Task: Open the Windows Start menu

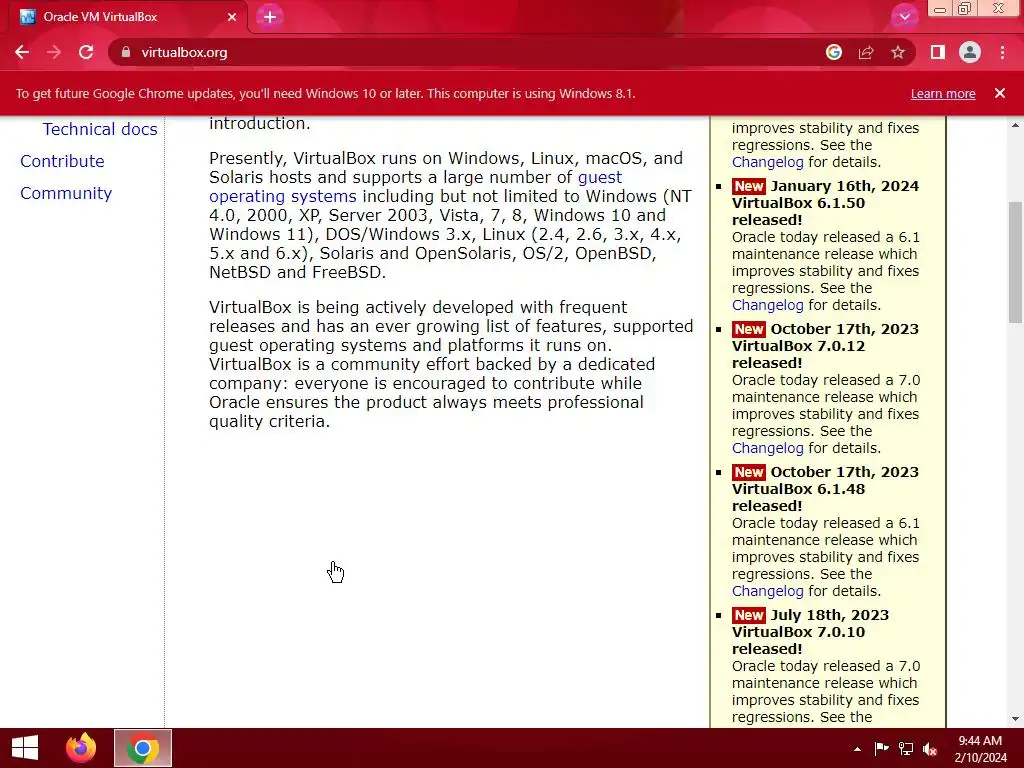Action: click(x=25, y=748)
